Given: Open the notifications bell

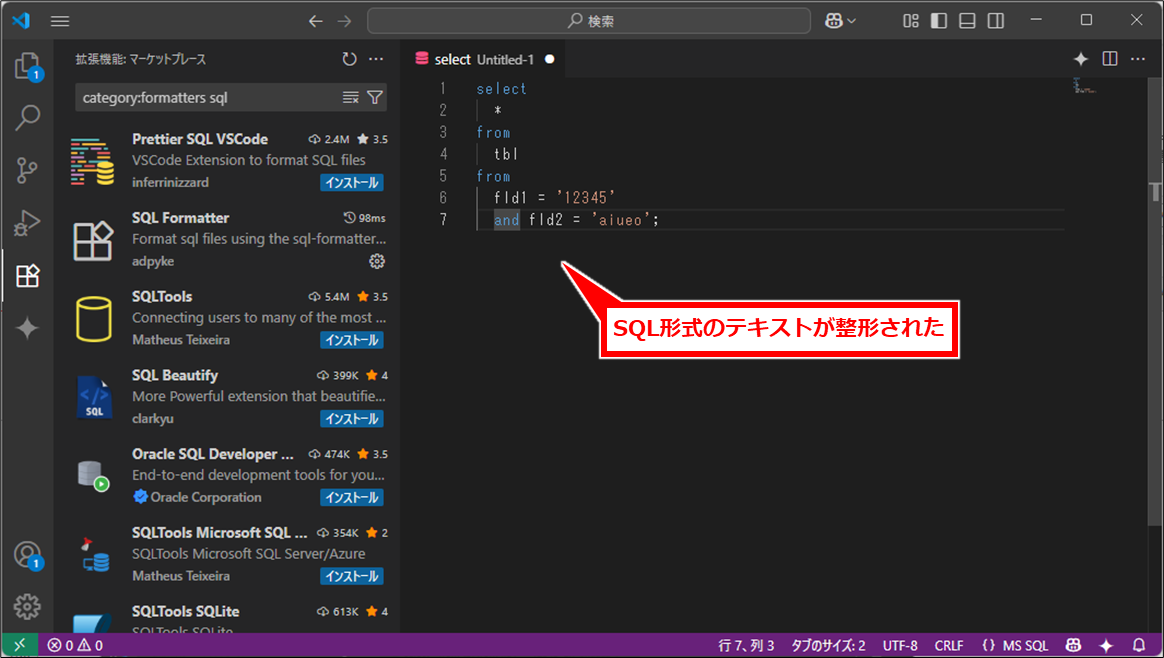Looking at the screenshot, I should click(1139, 645).
